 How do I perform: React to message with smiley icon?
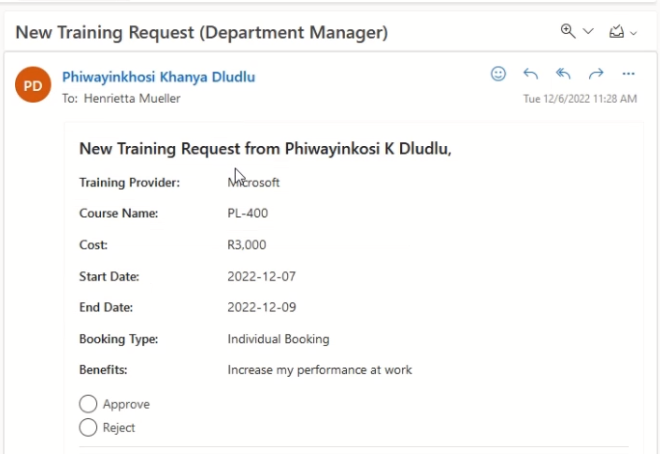pos(498,74)
